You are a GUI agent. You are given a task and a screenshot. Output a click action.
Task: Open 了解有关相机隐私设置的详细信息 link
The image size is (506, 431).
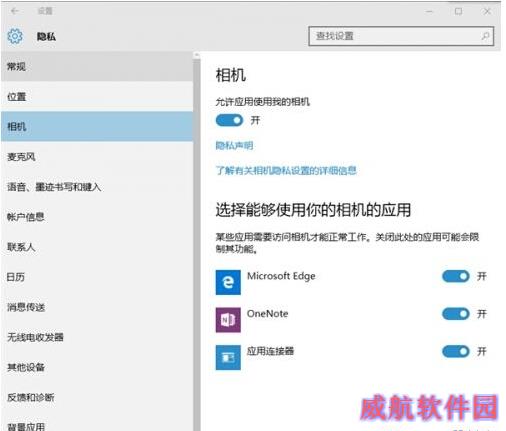click(x=286, y=171)
